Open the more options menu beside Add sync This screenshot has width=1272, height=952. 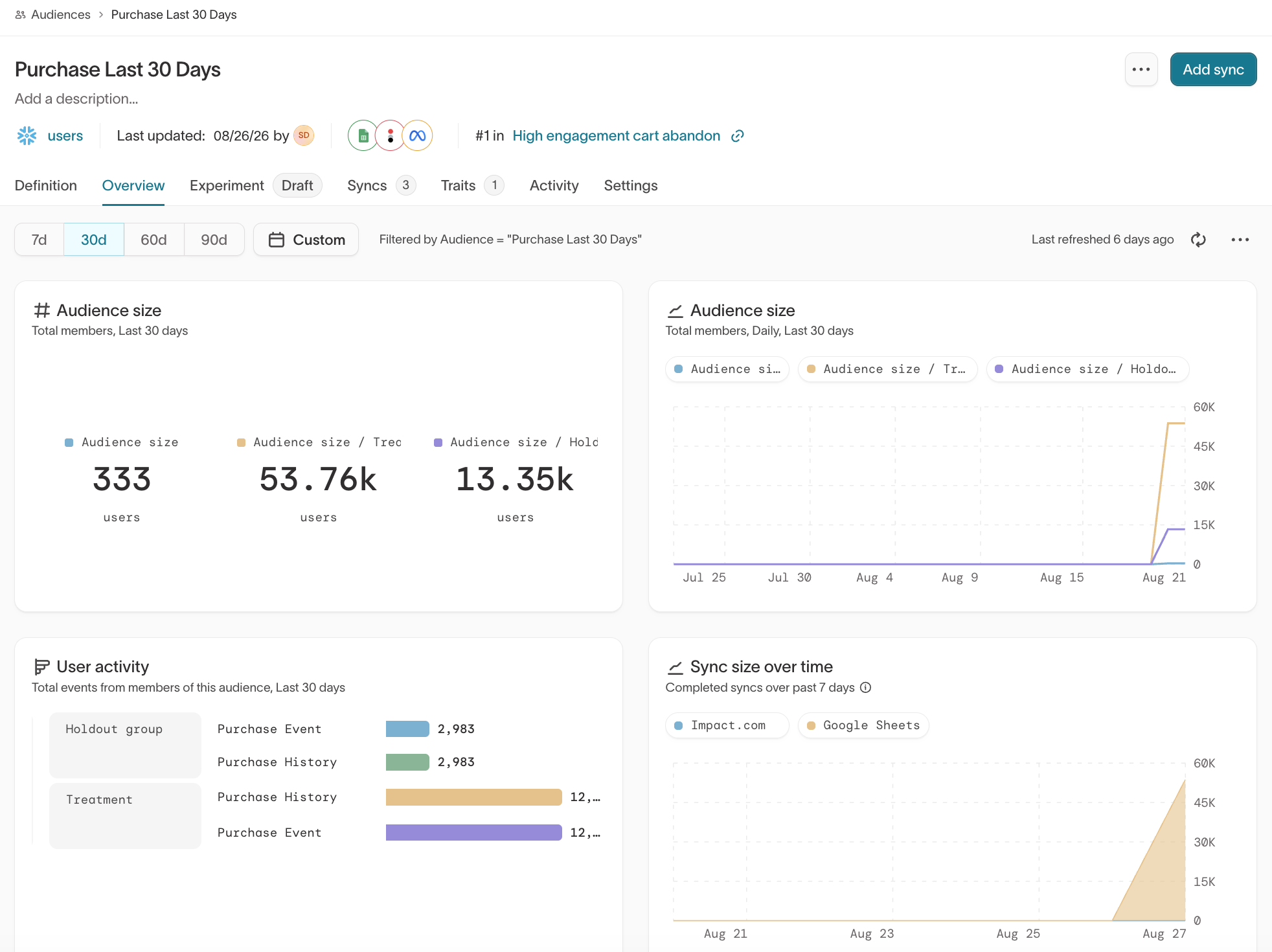coord(1141,69)
